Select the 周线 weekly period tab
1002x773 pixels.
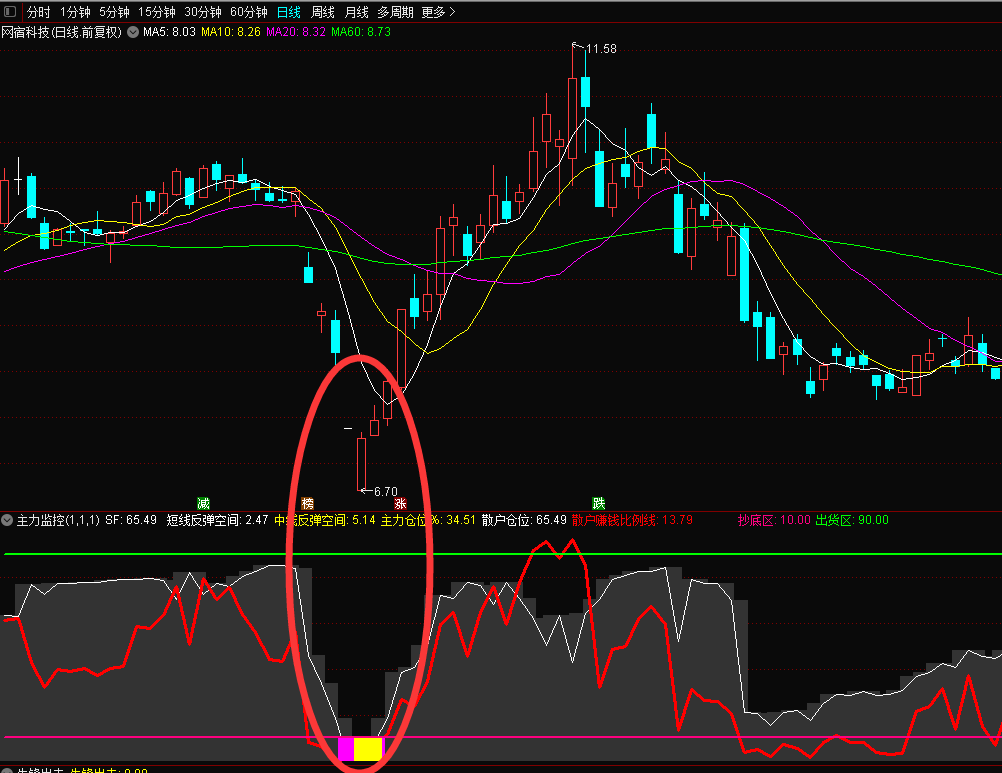(323, 12)
